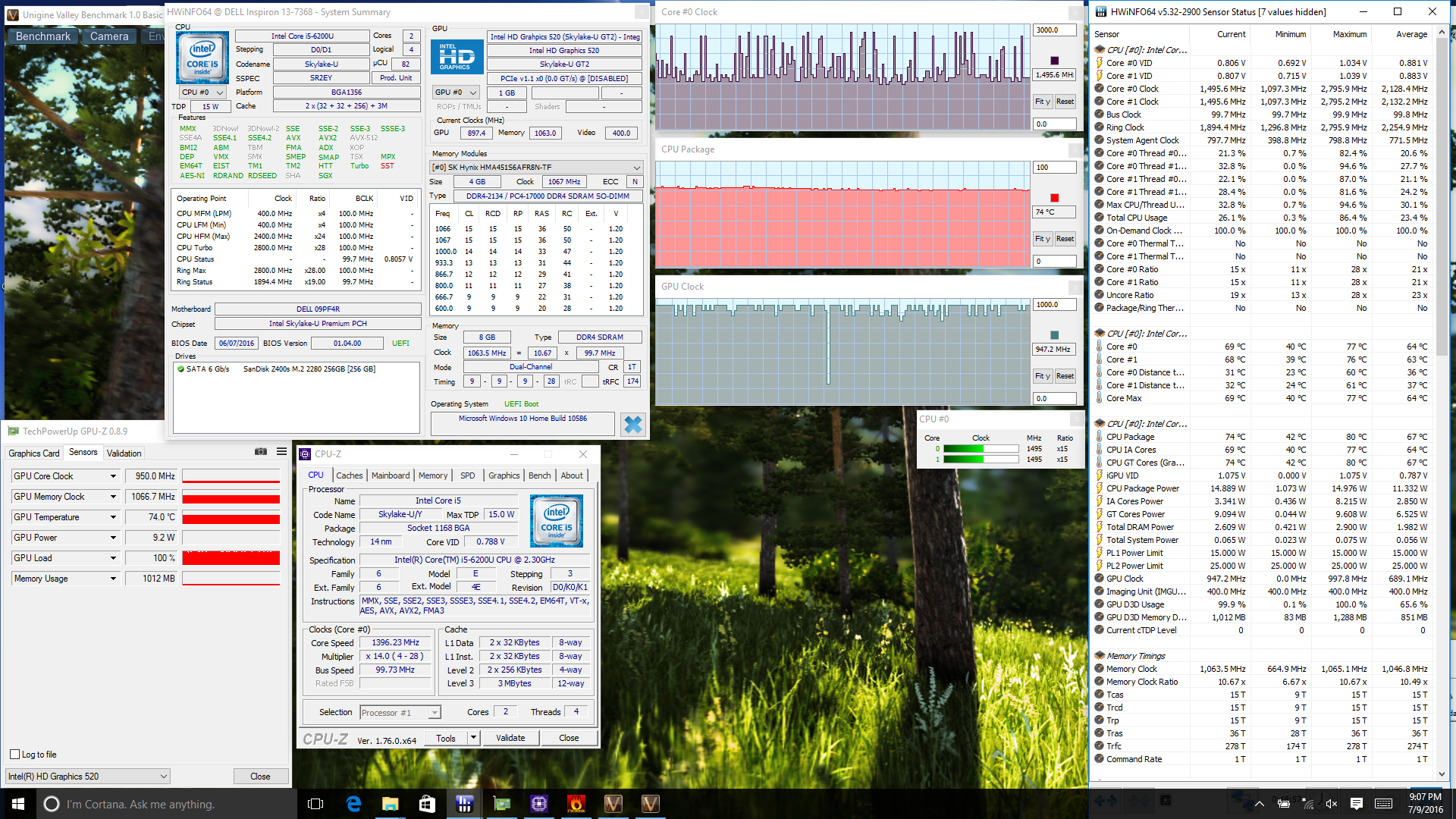This screenshot has height=819, width=1456.
Task: Open the Windows Store taskbar icon
Action: 427,804
